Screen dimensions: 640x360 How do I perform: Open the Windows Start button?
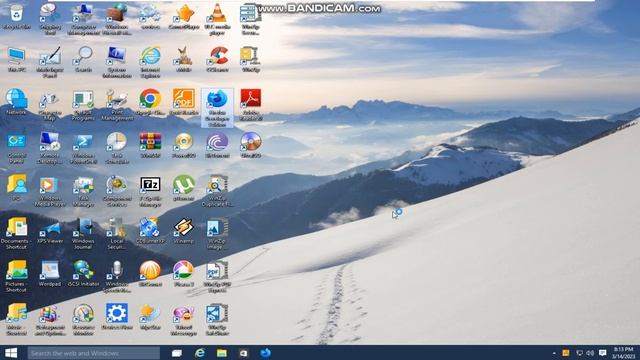coord(11,353)
